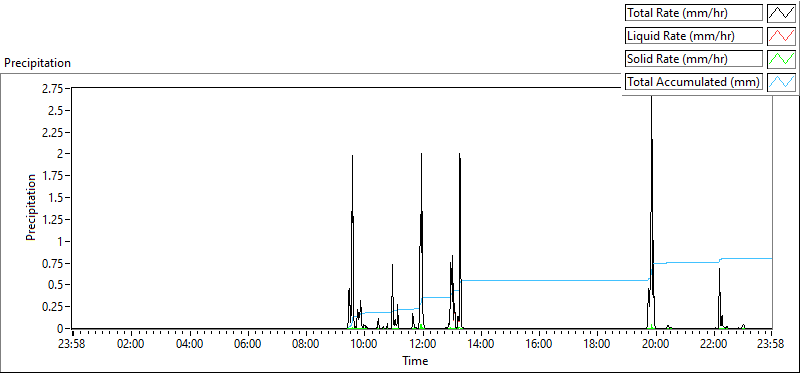Screen dimensions: 800x373
Task: Click the 2.75 y-axis maximum value
Action: (x=53, y=89)
